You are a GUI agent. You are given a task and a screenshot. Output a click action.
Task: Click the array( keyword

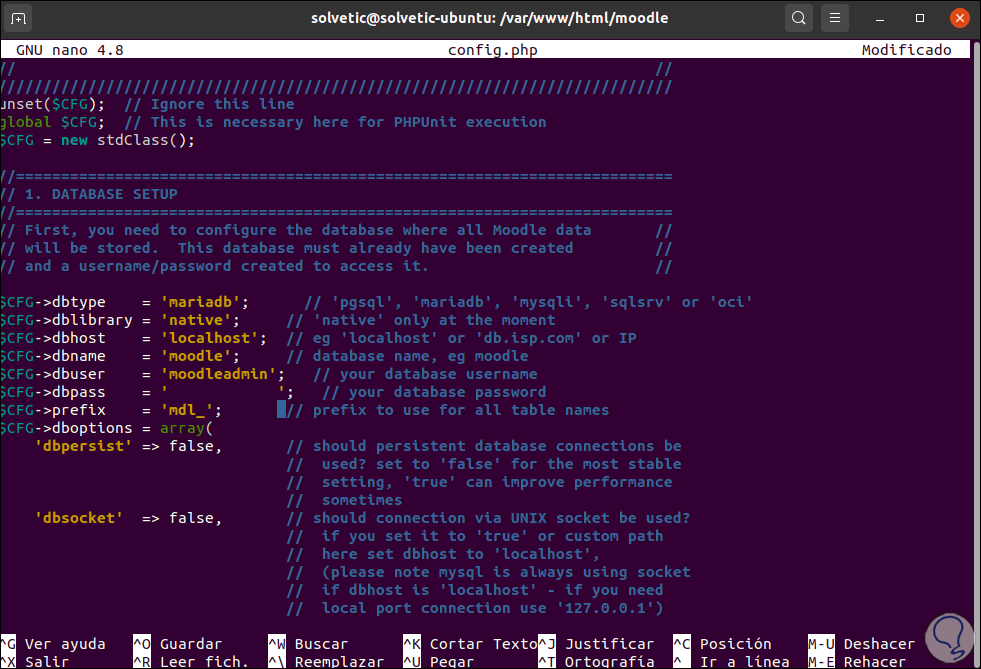point(186,428)
